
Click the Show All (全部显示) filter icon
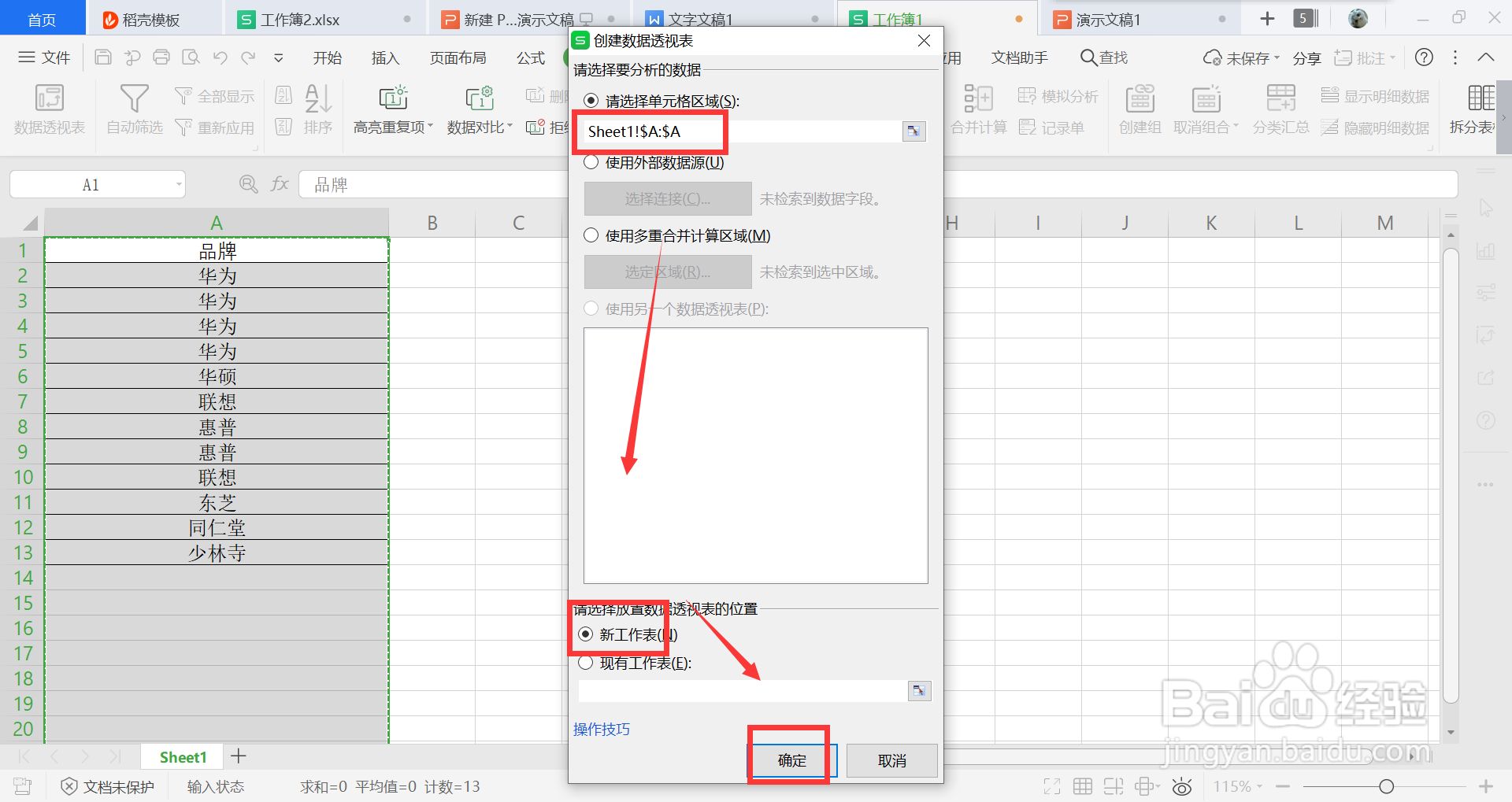[x=183, y=96]
